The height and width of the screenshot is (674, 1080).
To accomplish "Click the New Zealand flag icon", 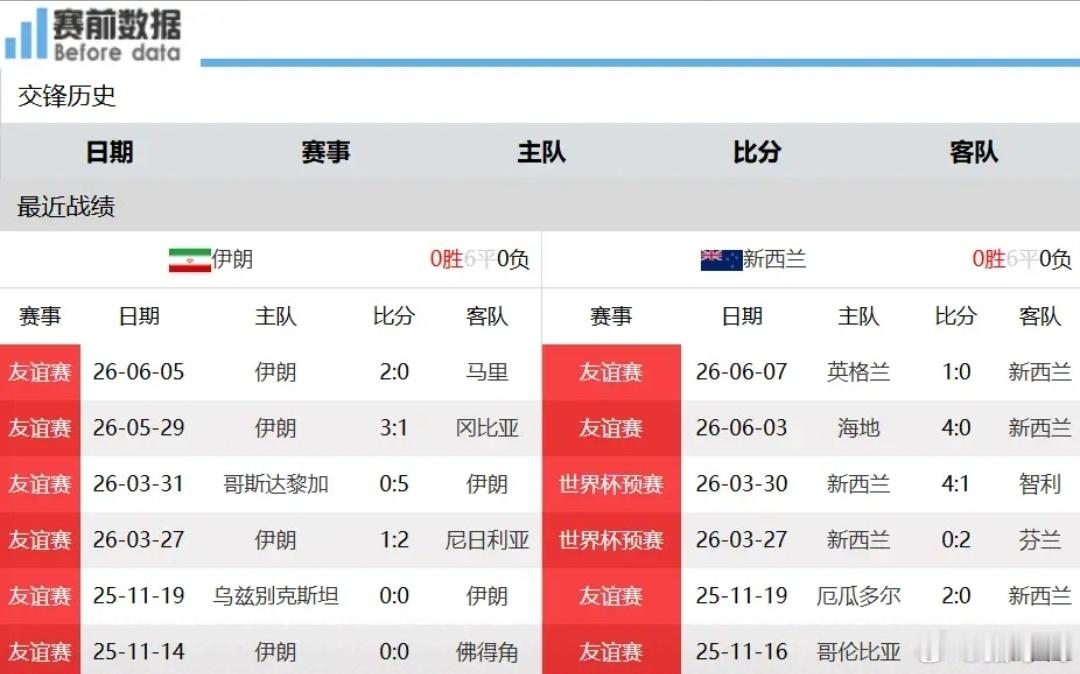I will click(x=721, y=260).
